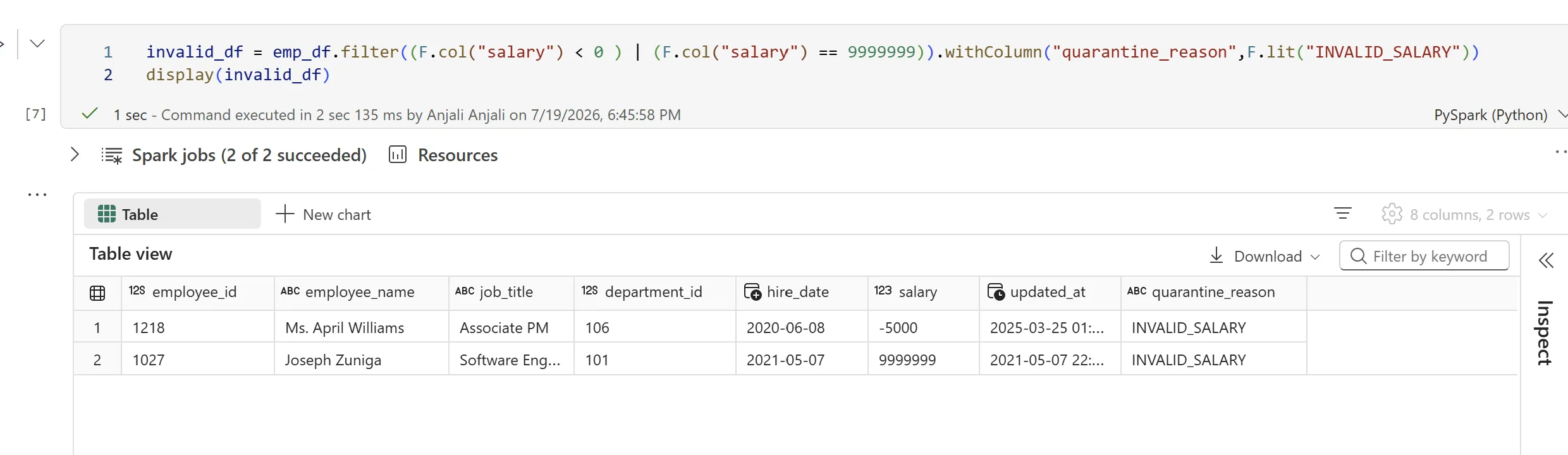Select the cell containing Joseph Zuniga
1568x455 pixels.
click(362, 360)
